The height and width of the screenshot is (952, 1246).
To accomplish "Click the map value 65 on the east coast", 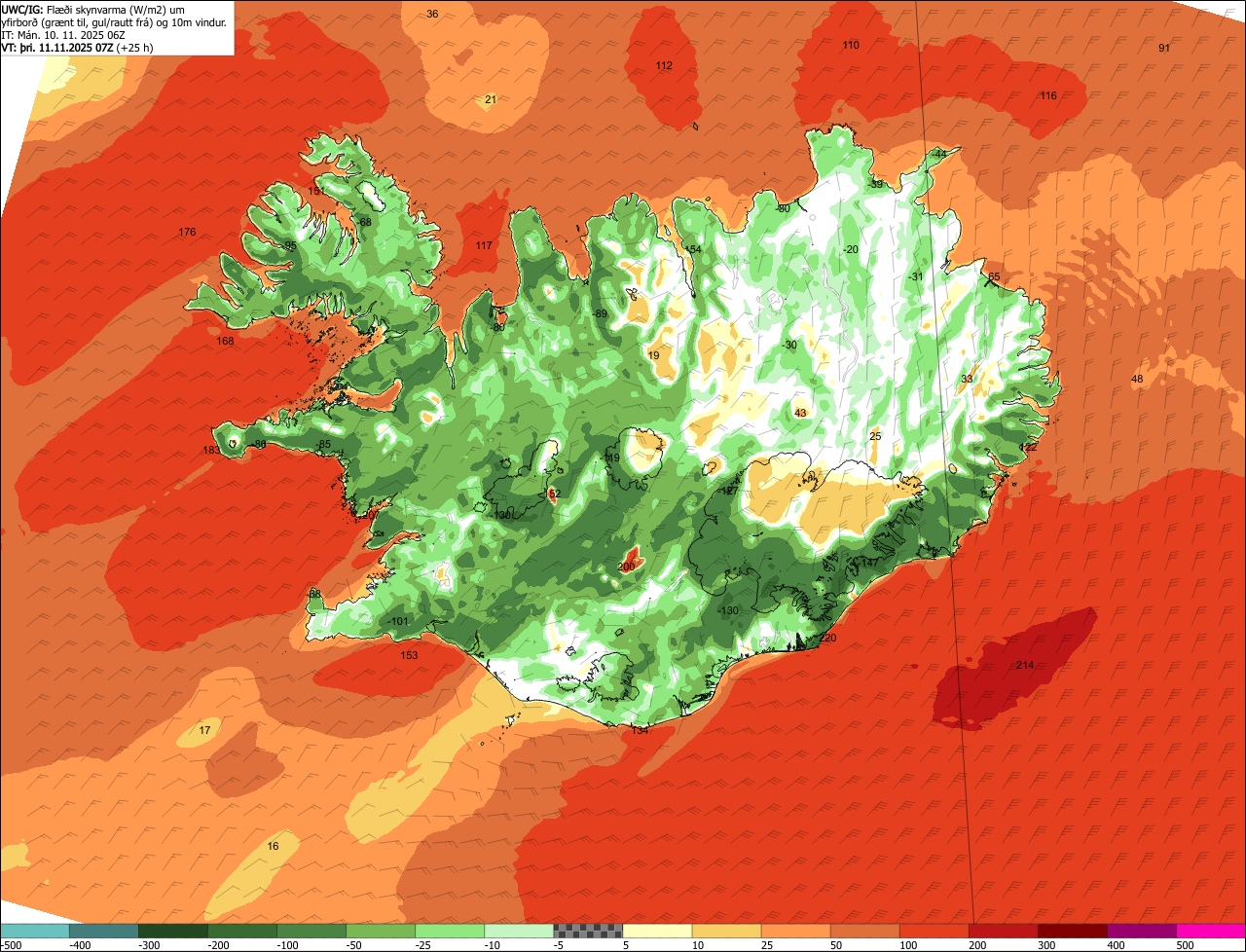I will click(x=994, y=277).
